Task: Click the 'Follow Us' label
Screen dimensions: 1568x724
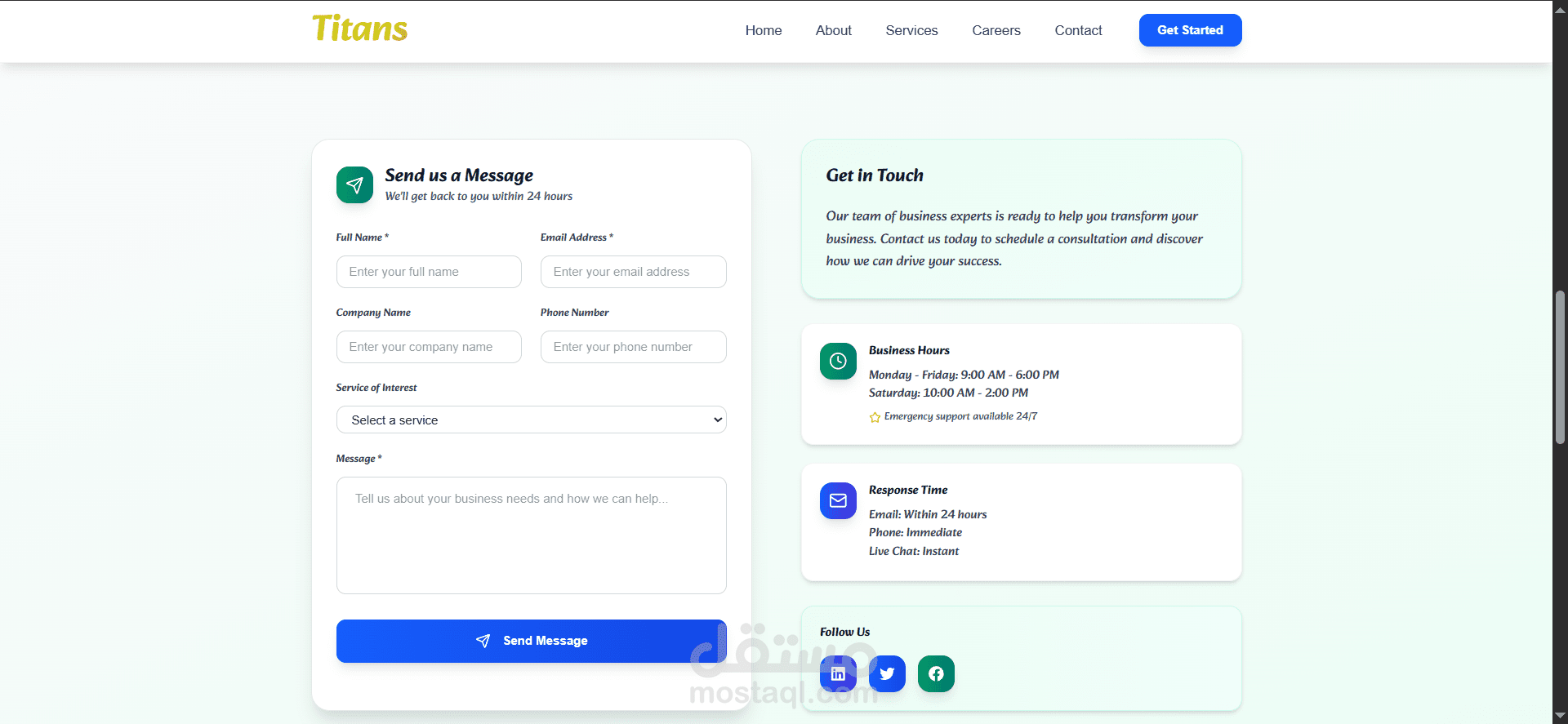Action: (844, 632)
